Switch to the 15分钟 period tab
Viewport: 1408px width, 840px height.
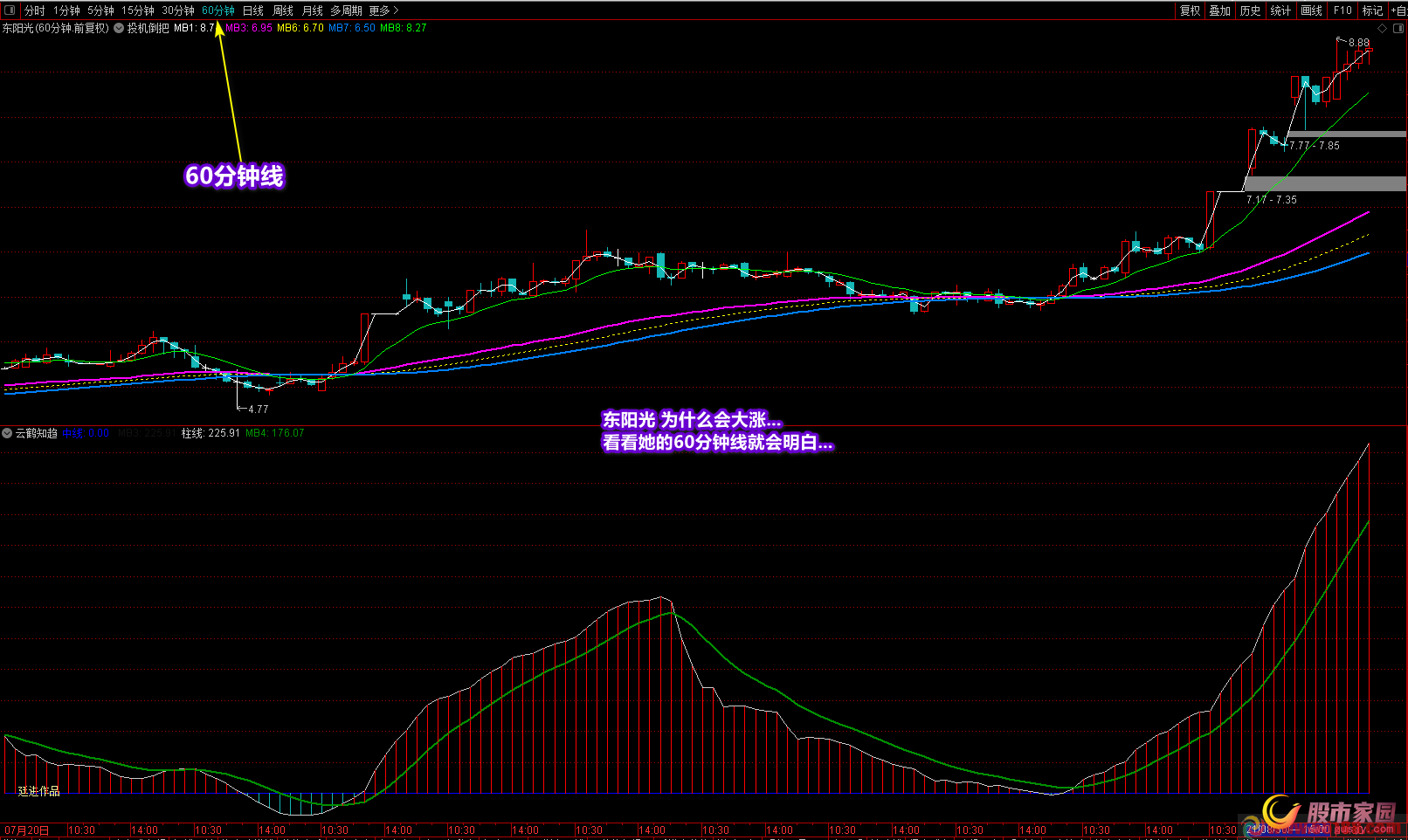[x=137, y=10]
